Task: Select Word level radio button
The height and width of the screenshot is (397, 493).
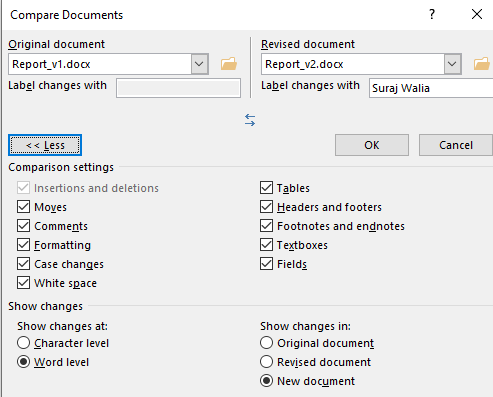Action: (x=23, y=362)
